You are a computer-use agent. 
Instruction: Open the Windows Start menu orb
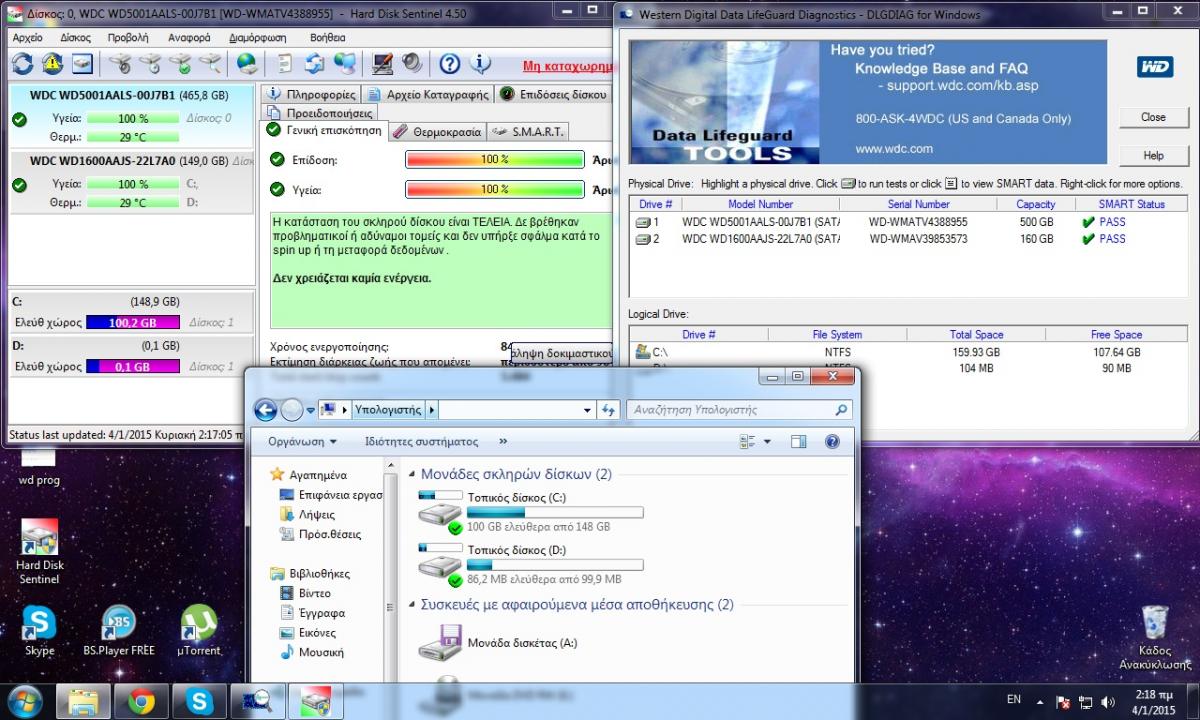(x=24, y=700)
